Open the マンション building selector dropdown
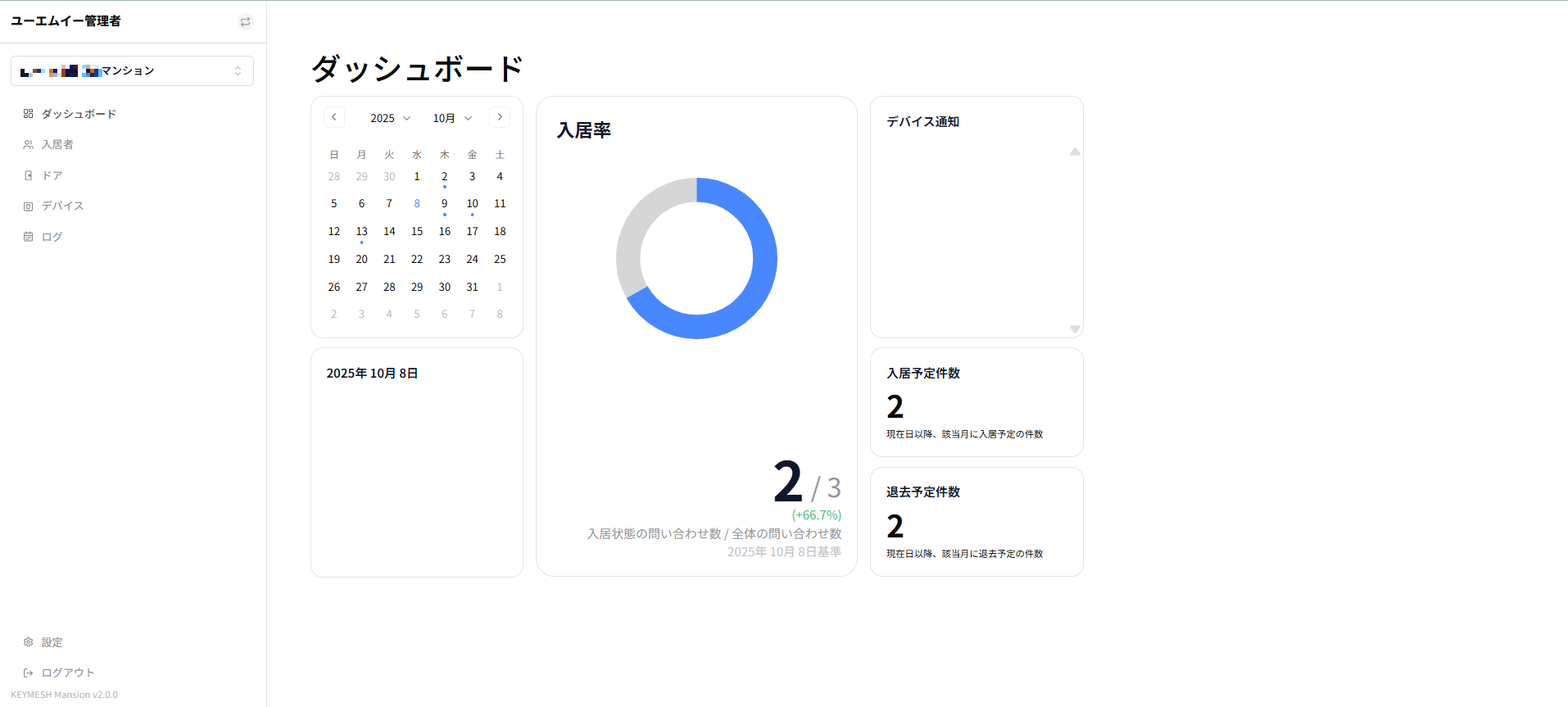1568x707 pixels. (132, 71)
